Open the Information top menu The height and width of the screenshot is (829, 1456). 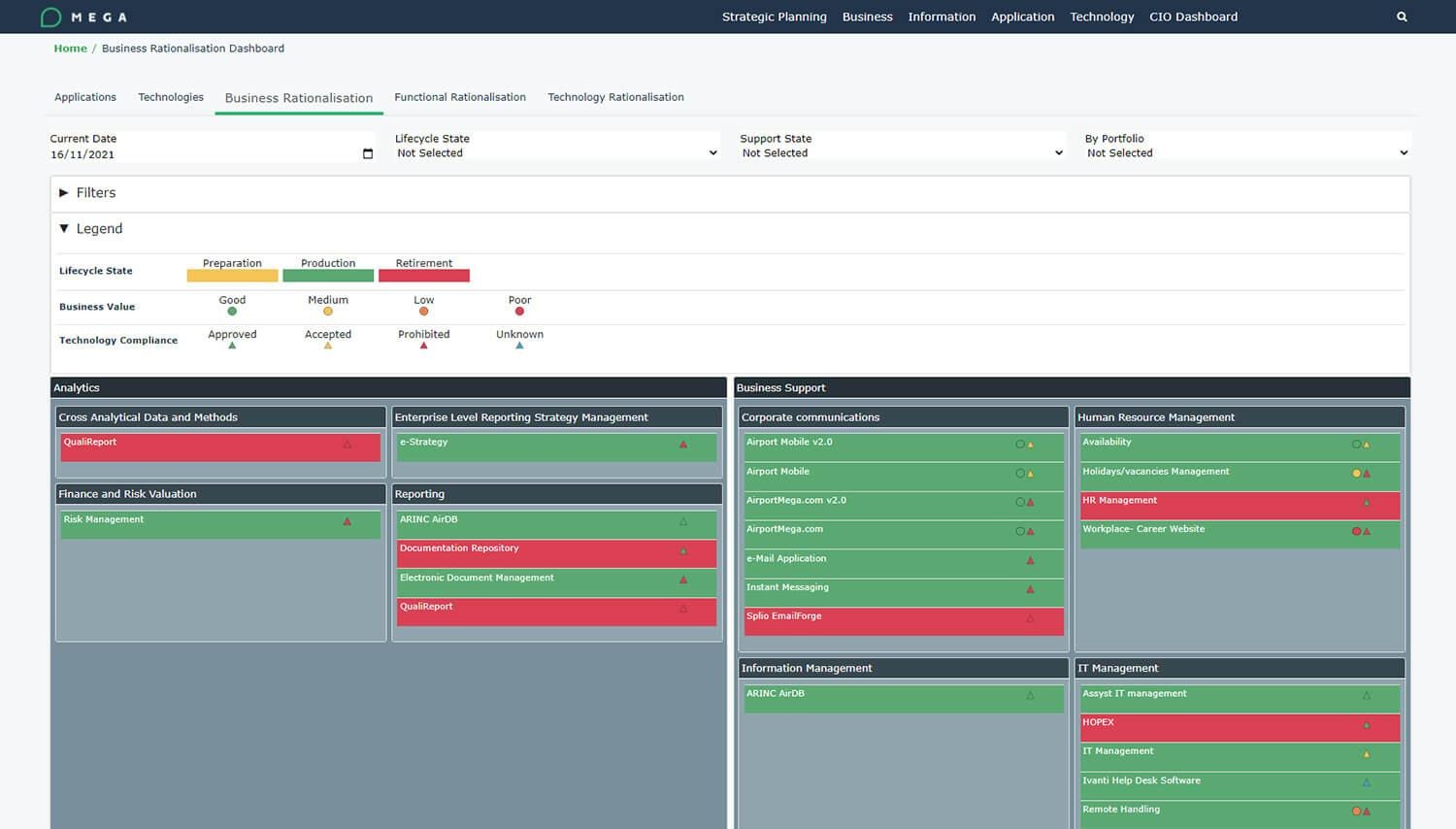(942, 17)
